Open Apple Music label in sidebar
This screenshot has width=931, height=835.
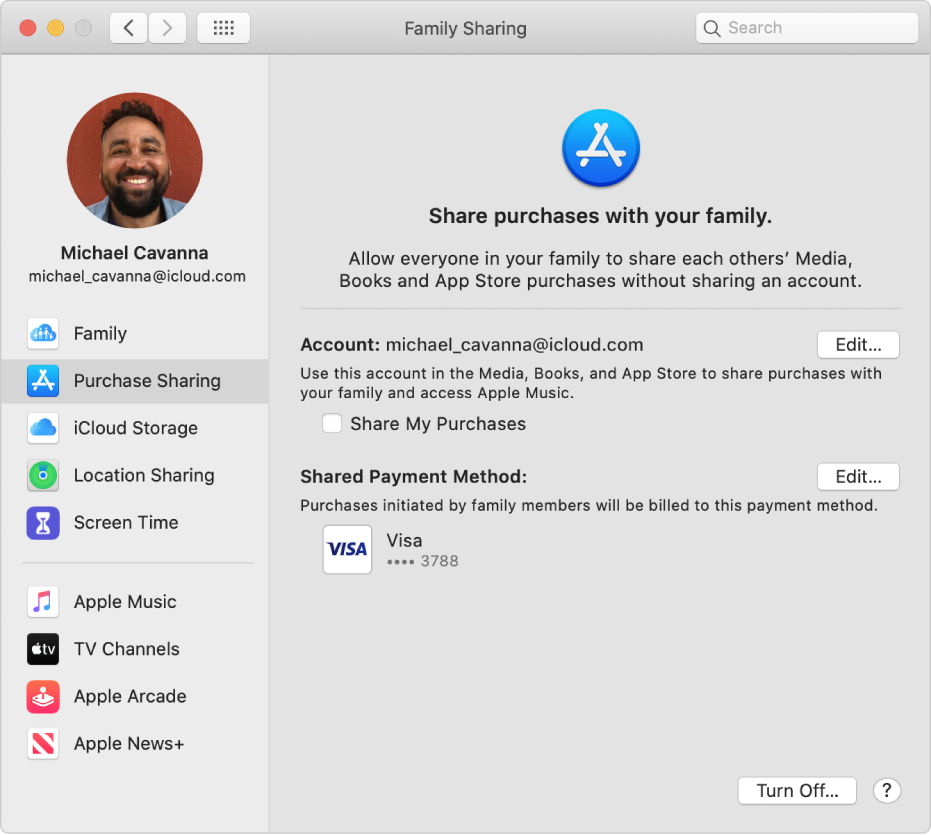point(125,602)
